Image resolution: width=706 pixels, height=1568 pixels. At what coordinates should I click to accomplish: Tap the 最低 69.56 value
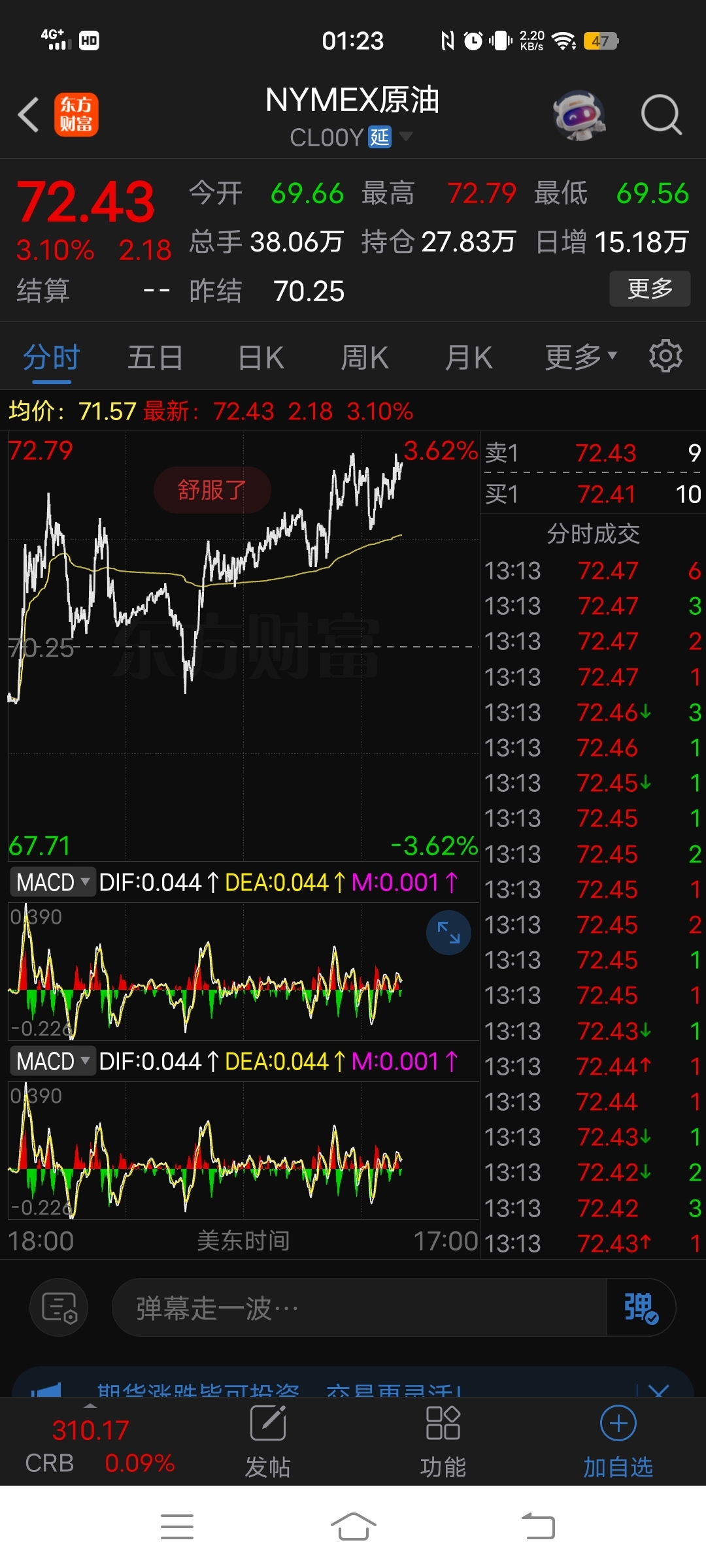pyautogui.click(x=652, y=193)
